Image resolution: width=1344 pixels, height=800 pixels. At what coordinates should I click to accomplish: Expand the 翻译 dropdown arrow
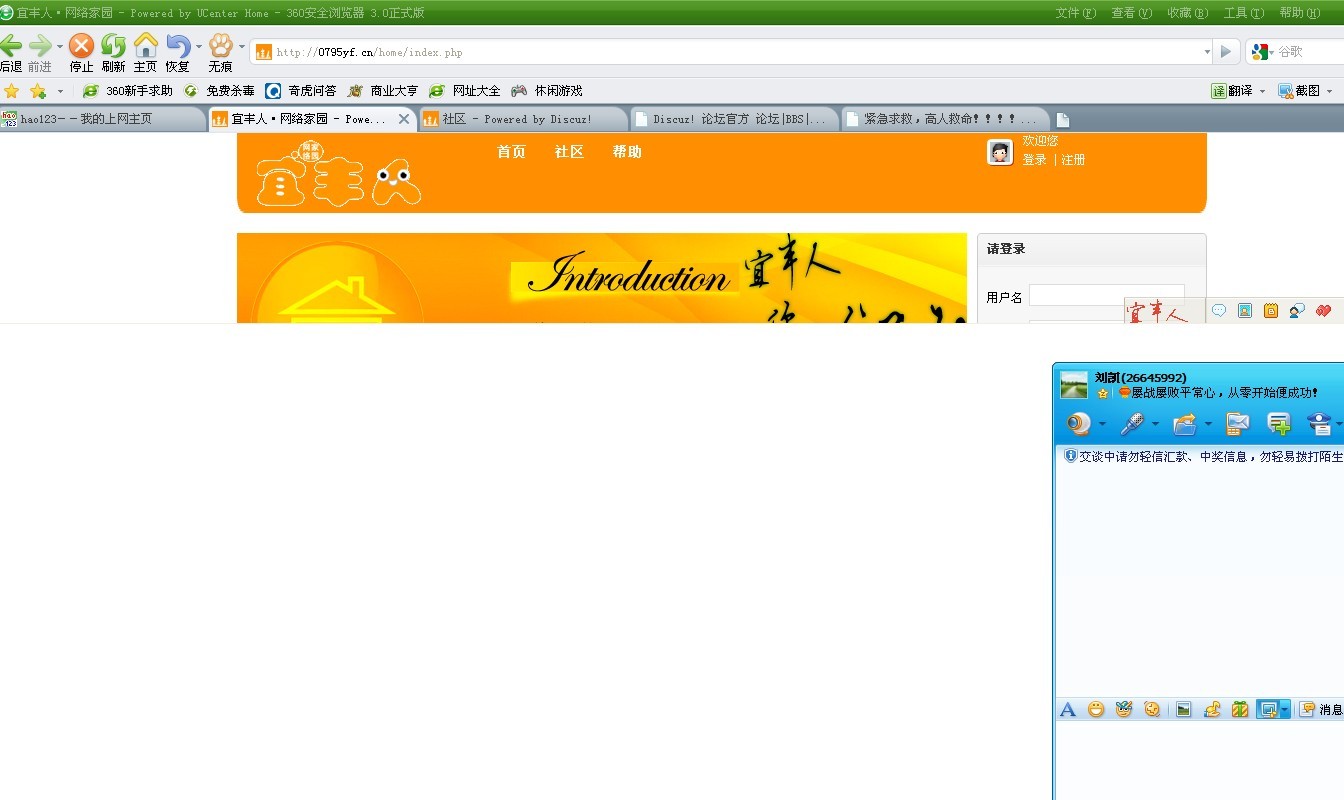[x=1262, y=91]
